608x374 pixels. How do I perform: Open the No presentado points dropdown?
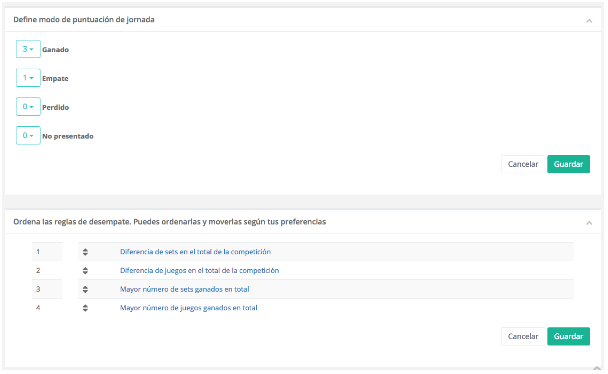[28, 136]
